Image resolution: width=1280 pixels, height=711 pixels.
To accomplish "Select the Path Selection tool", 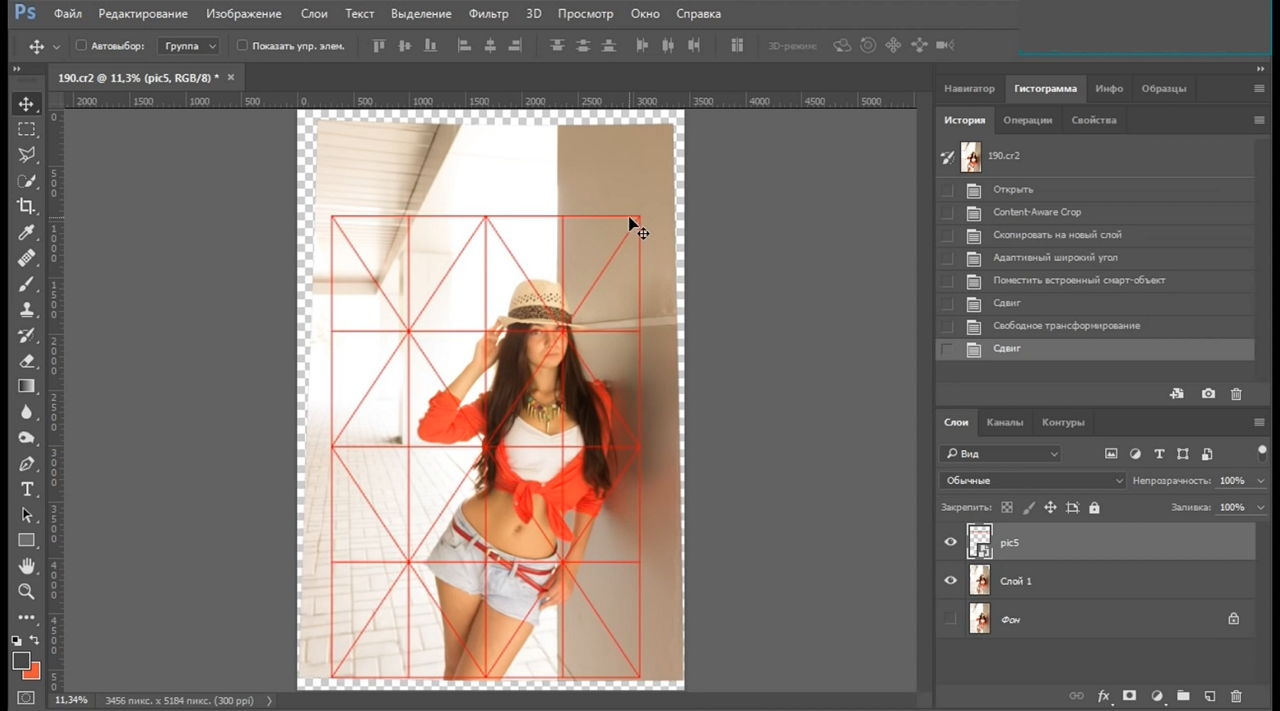I will (x=26, y=515).
